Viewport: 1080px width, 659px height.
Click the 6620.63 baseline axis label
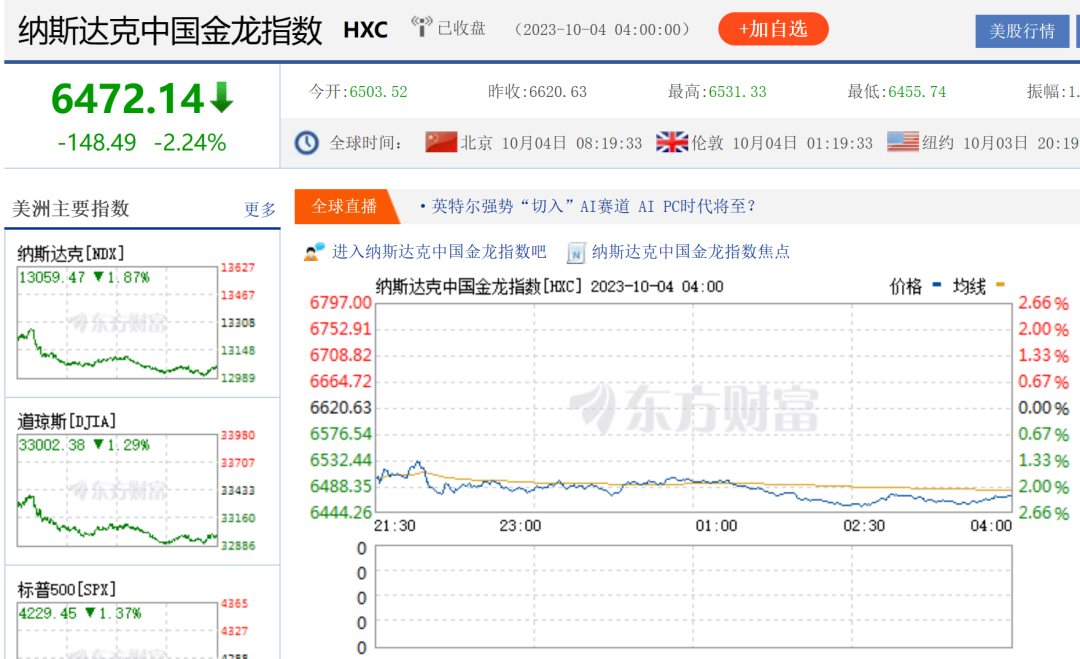pos(340,408)
